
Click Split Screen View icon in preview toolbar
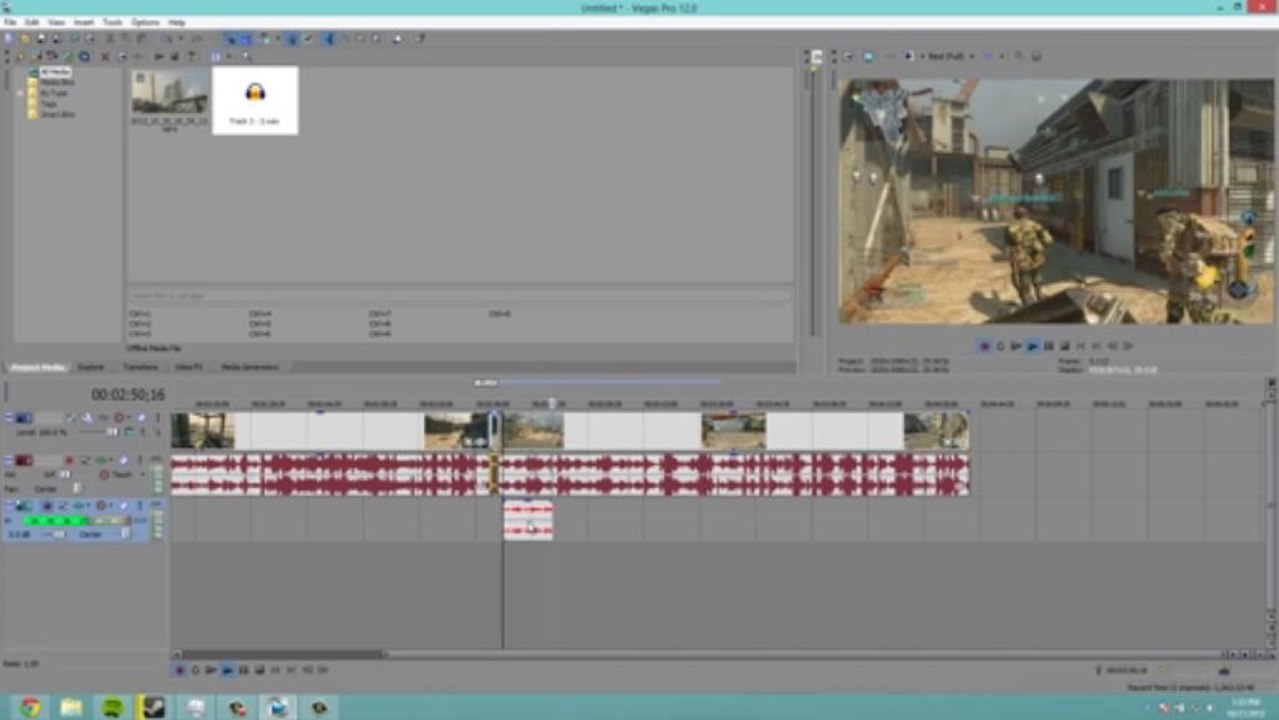point(909,56)
